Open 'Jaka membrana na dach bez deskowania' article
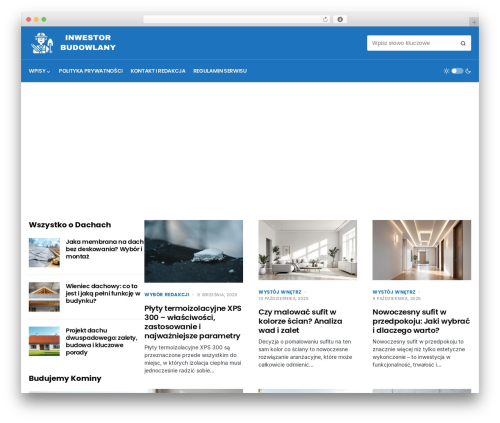 pyautogui.click(x=105, y=249)
